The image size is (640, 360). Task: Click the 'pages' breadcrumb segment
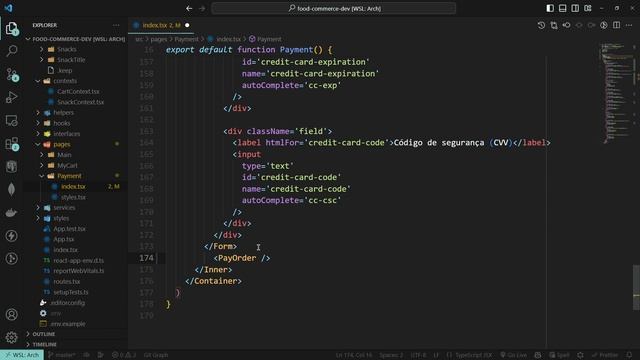point(159,39)
